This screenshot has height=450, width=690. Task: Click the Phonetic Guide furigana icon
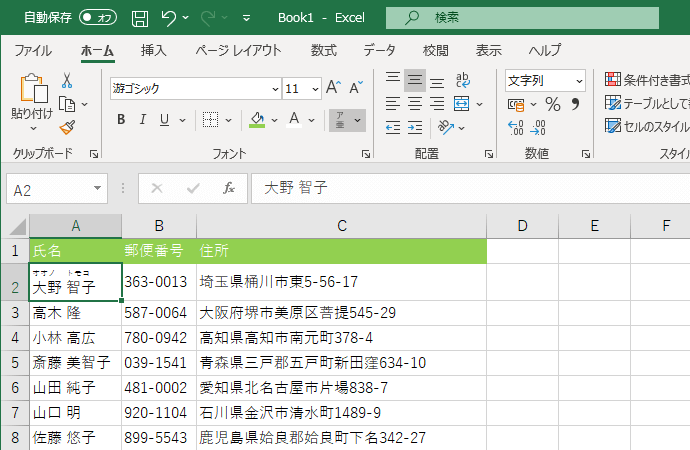341,120
